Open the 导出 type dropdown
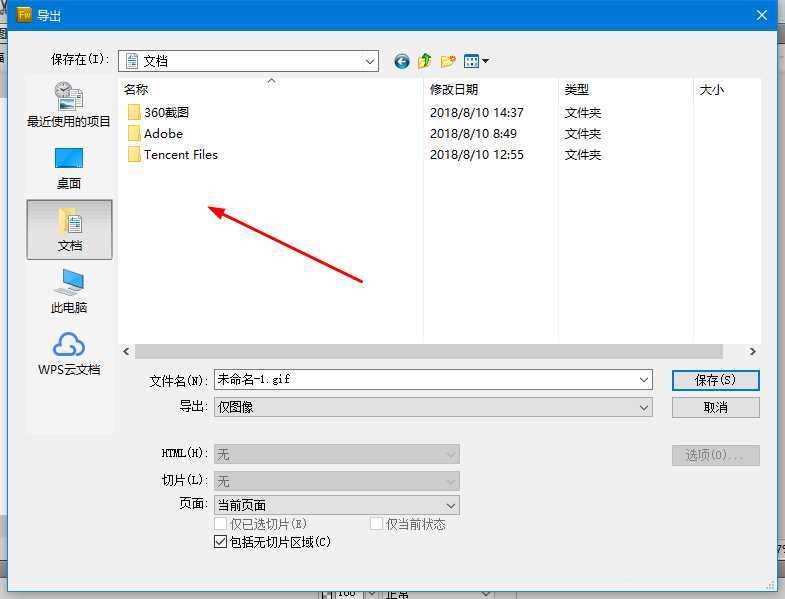This screenshot has height=599, width=785. coord(433,407)
